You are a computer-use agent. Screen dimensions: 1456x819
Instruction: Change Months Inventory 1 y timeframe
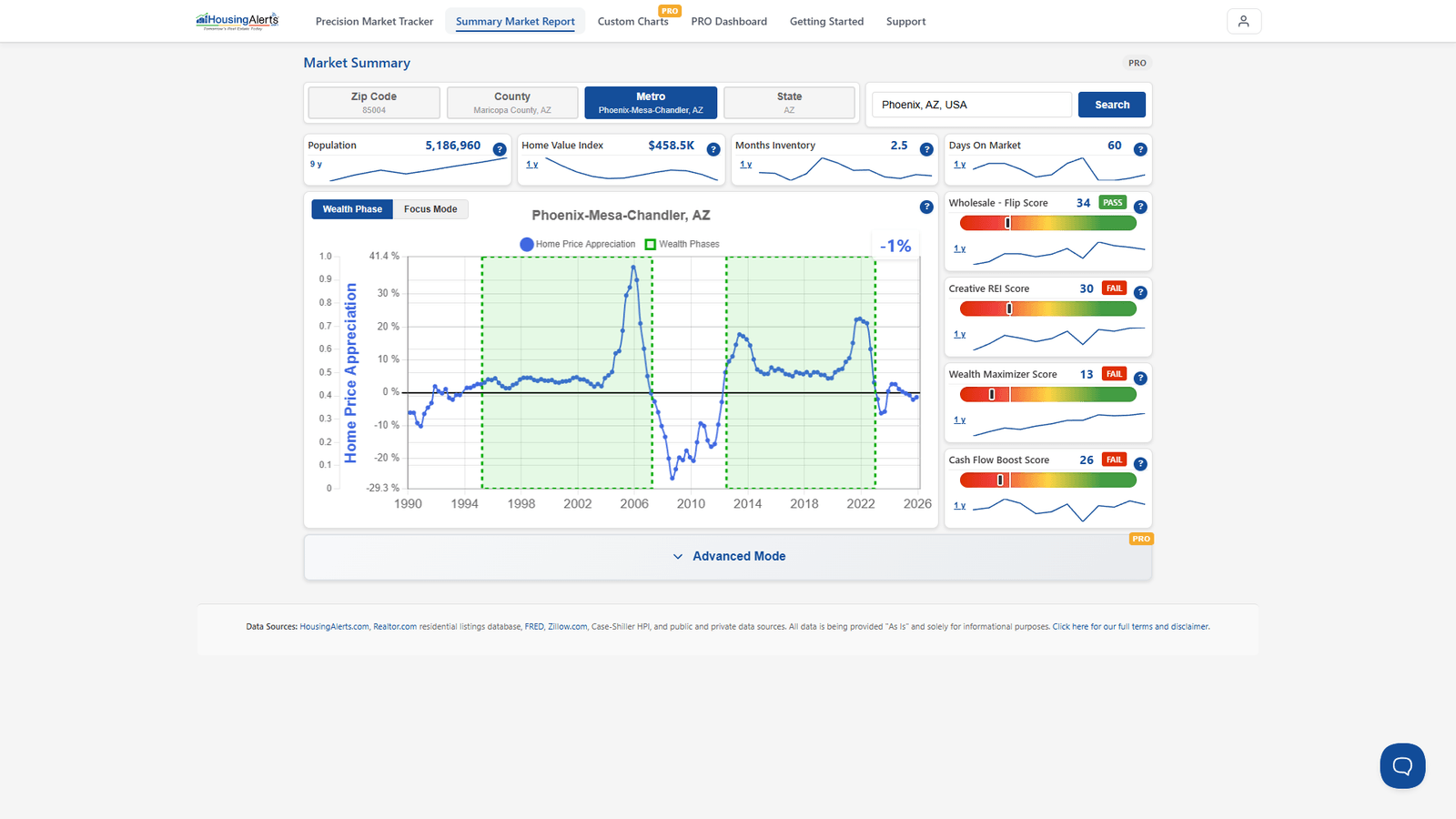746,164
